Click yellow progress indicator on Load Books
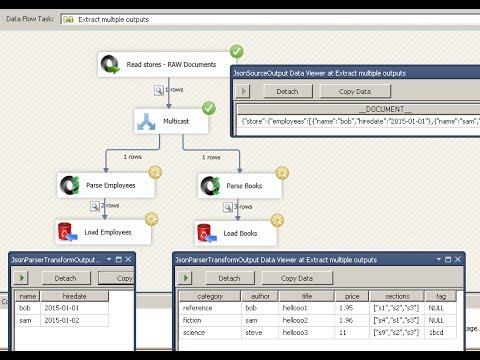480x360 pixels. tap(277, 220)
